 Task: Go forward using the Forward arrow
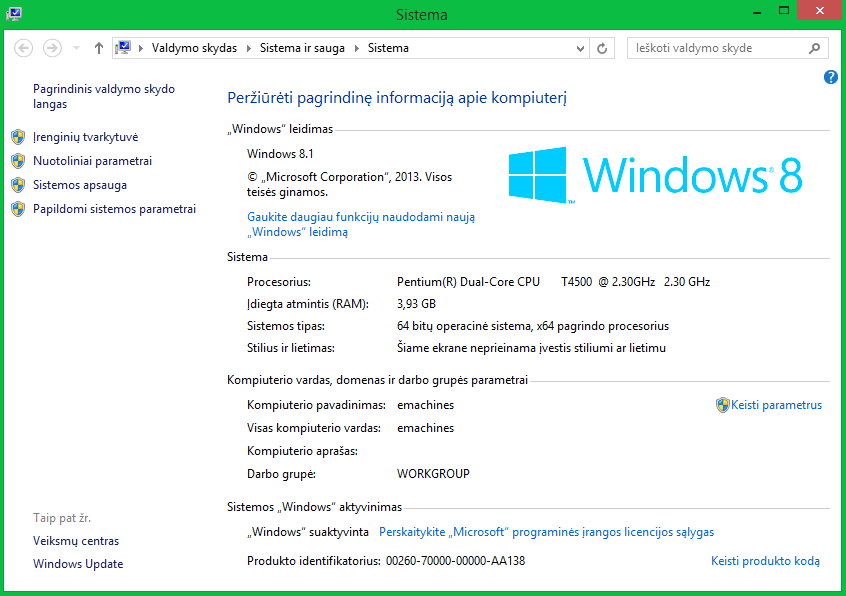pos(52,48)
